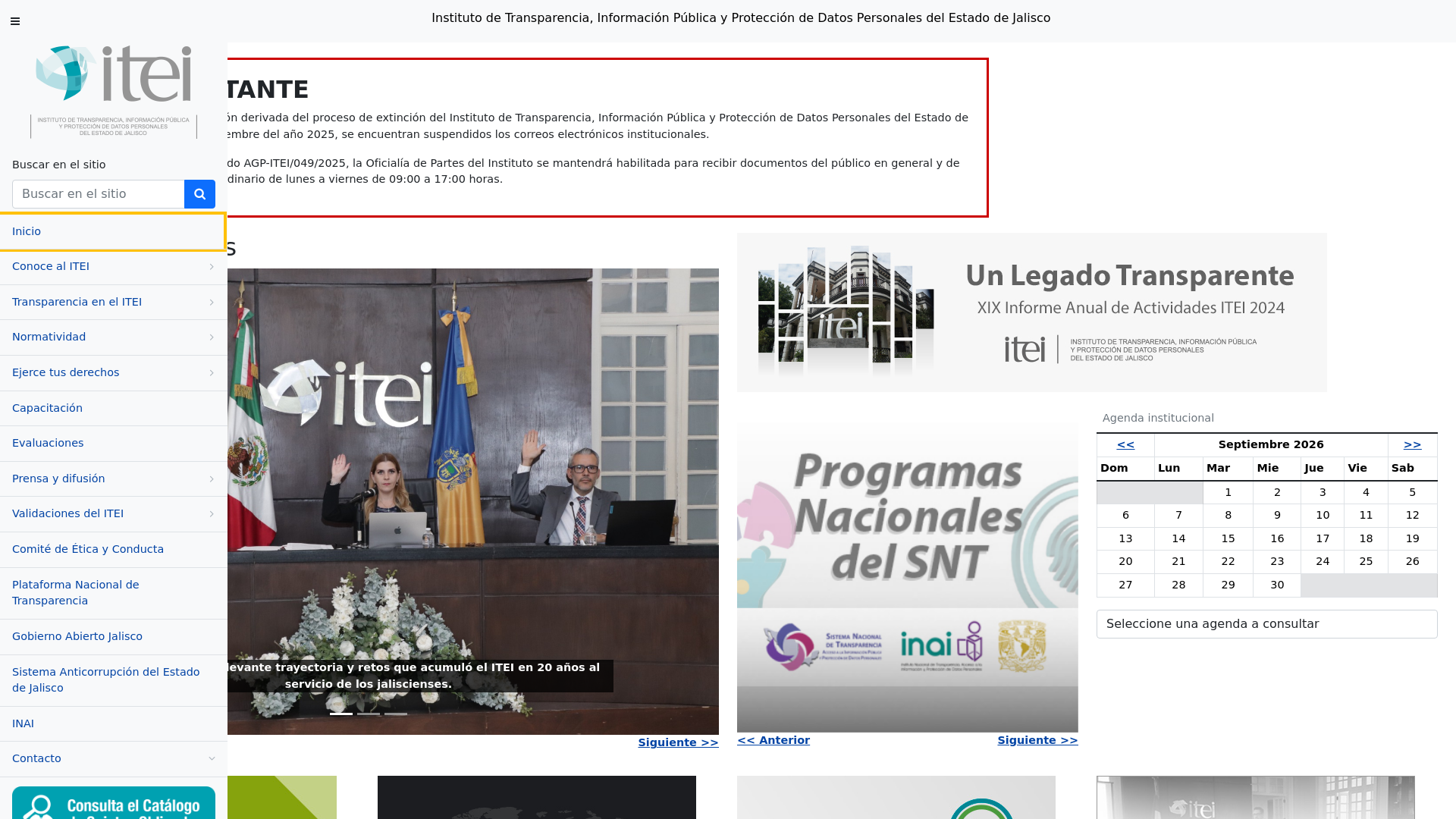Select day 24 in calendar

(x=1323, y=562)
